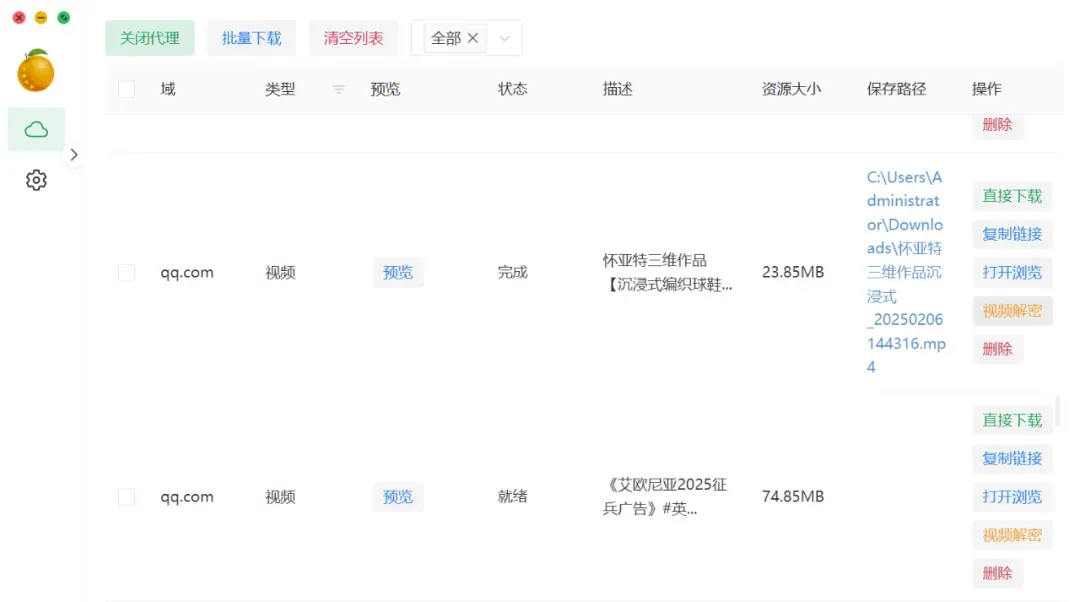Image resolution: width=1080 pixels, height=602 pixels.
Task: Check the 怀亚特三维作品 row checkbox
Action: click(127, 272)
